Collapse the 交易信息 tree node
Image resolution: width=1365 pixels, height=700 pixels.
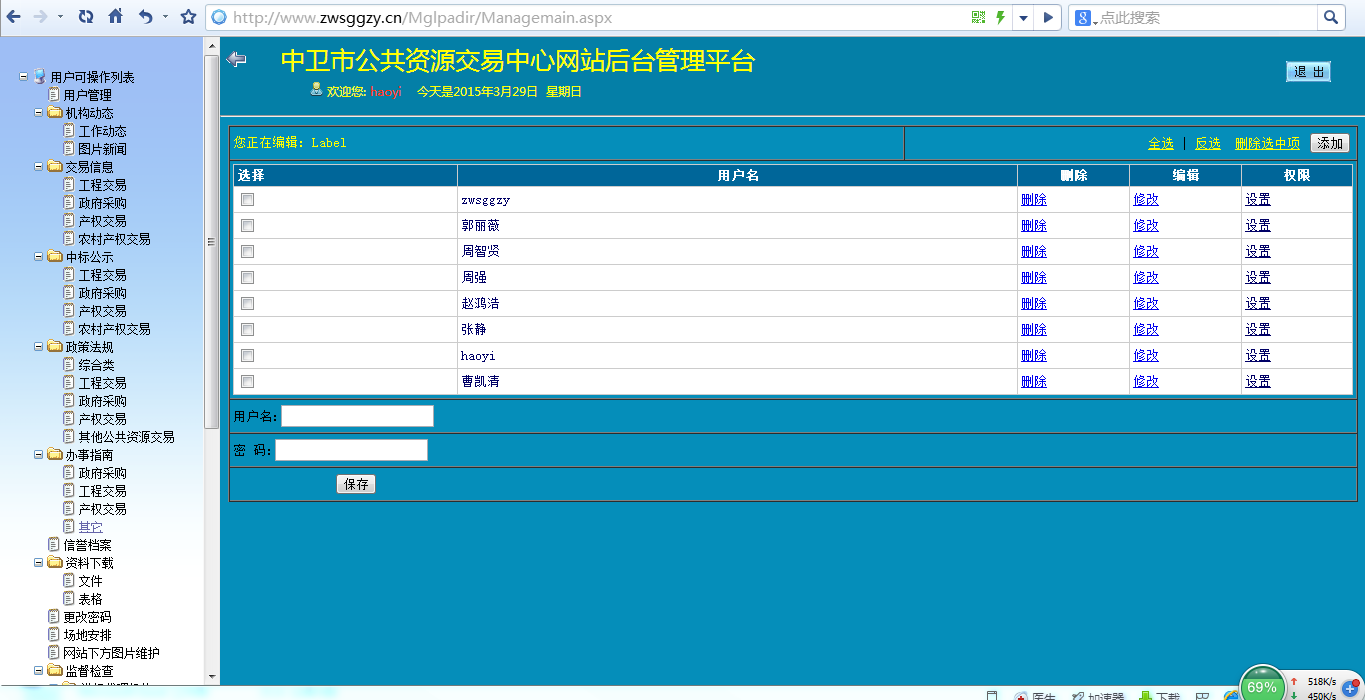tap(39, 167)
